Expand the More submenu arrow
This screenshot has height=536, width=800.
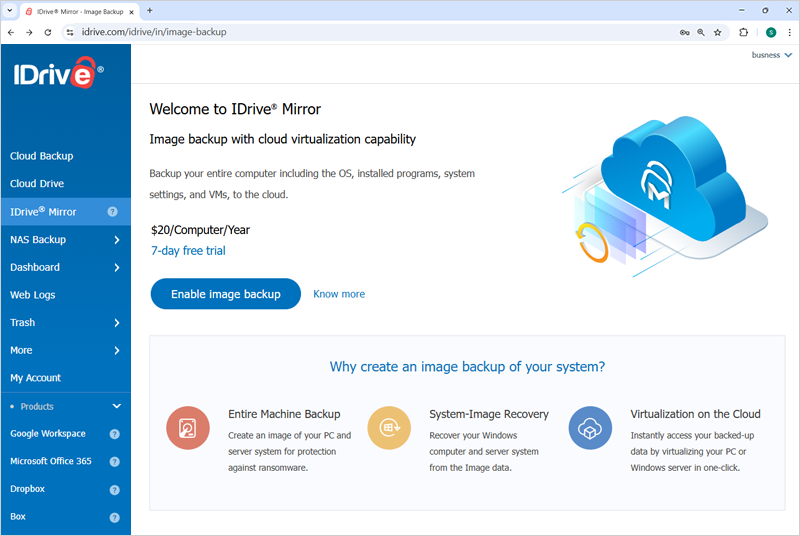pyautogui.click(x=117, y=350)
